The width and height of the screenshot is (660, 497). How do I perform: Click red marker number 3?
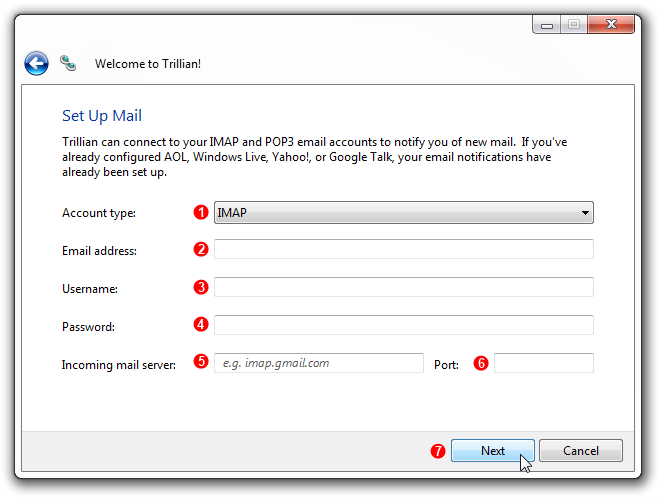[x=201, y=287]
